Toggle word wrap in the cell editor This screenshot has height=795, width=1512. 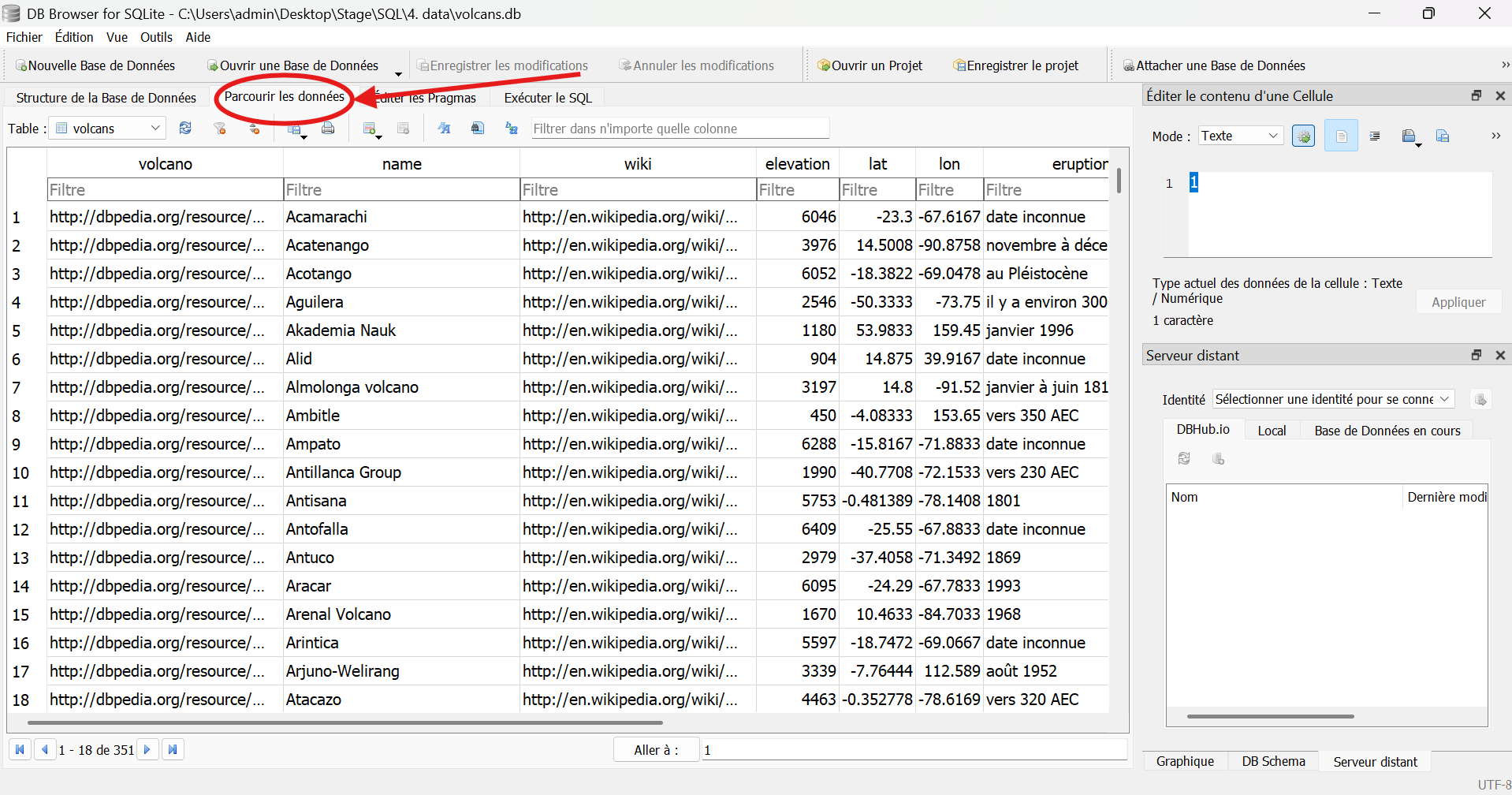click(1375, 136)
